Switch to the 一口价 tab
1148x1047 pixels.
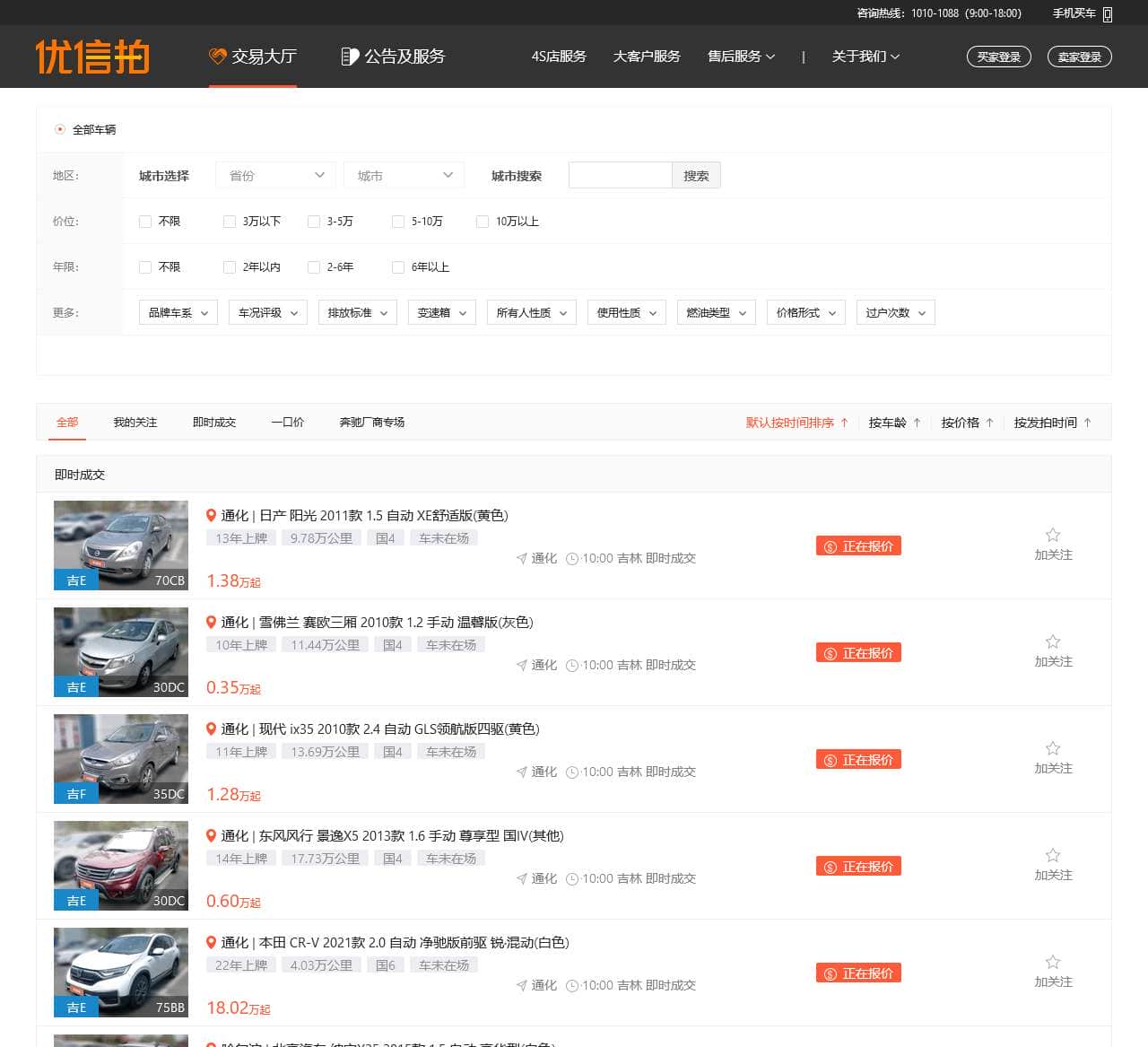coord(288,423)
